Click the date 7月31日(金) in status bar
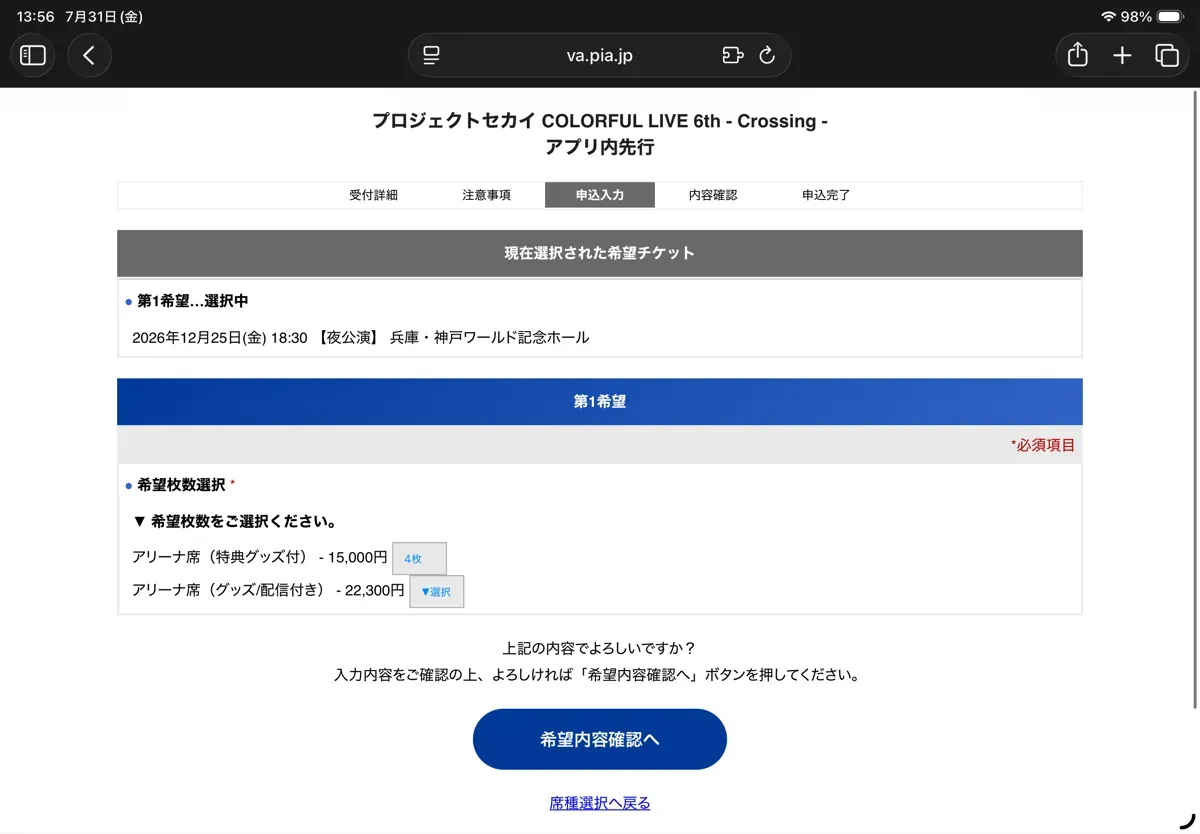 click(104, 17)
